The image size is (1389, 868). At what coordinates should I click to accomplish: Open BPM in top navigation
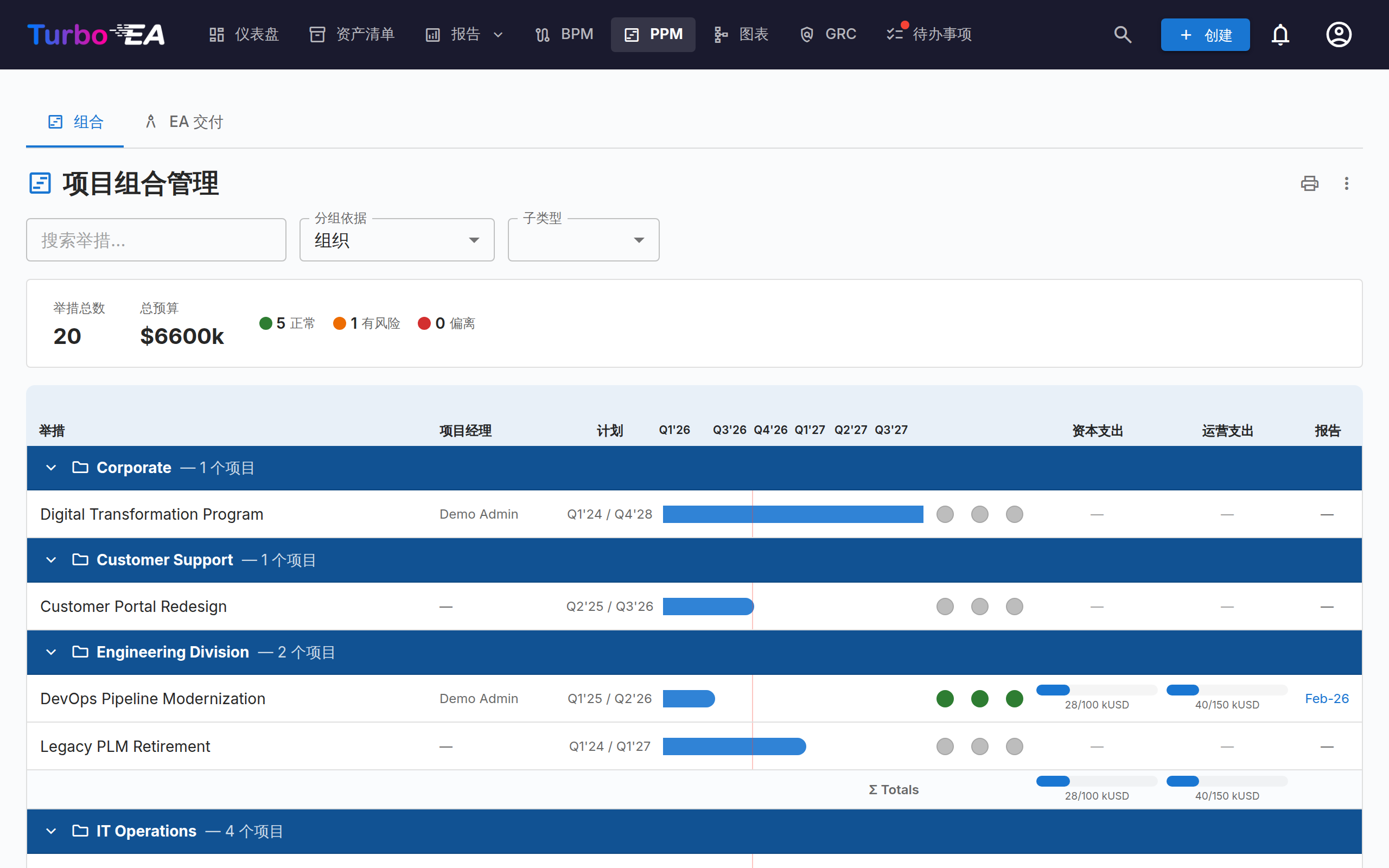565,34
